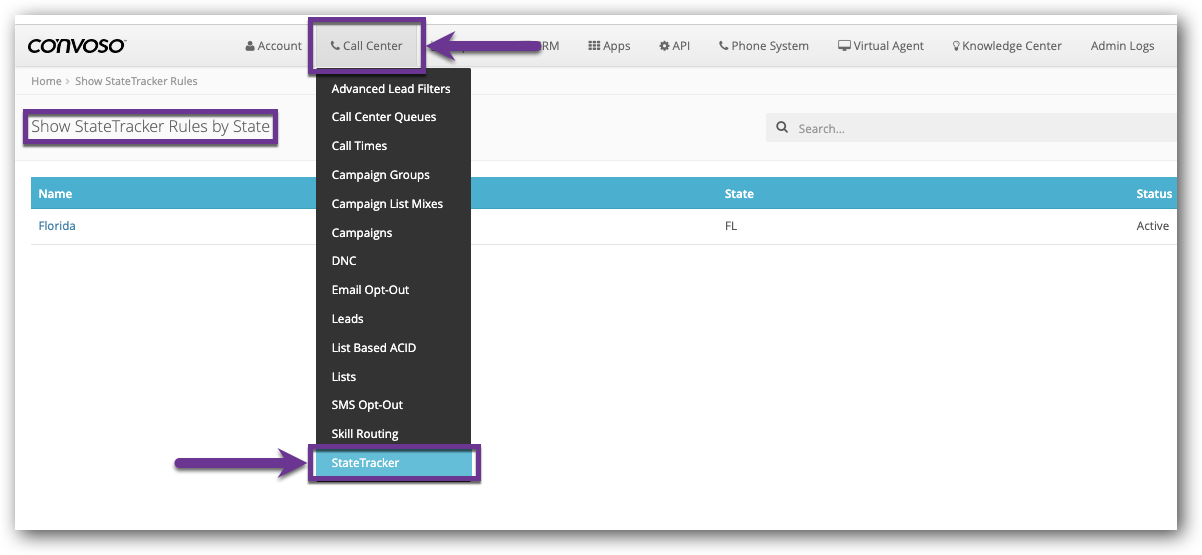Open the Apps grid menu

coord(609,46)
